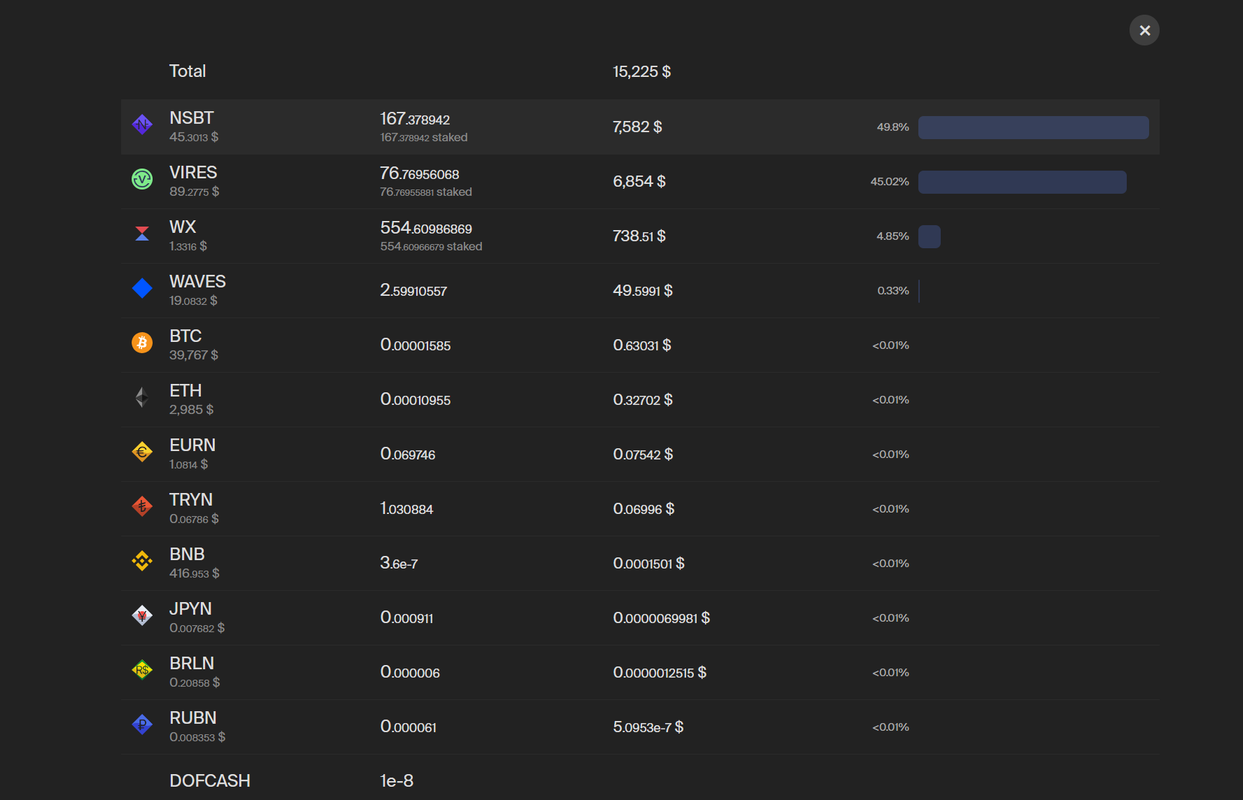Select the TRYN token name
The image size is (1243, 800).
tap(191, 500)
